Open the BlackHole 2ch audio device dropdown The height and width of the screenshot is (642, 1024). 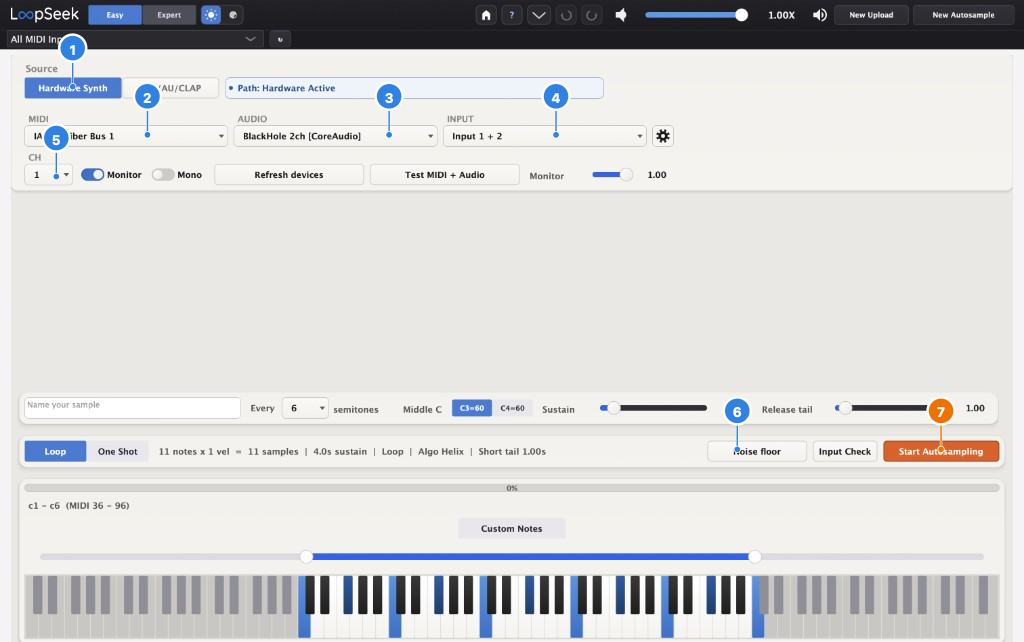click(x=336, y=136)
